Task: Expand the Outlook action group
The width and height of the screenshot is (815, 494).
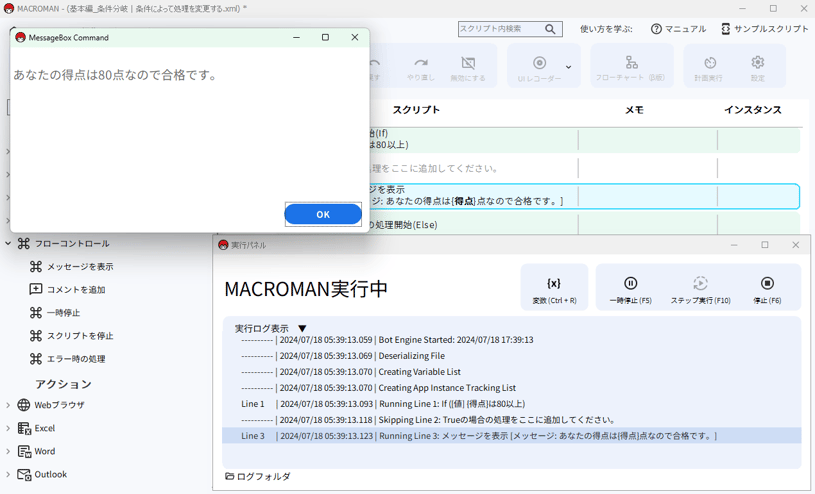Action: [8, 474]
